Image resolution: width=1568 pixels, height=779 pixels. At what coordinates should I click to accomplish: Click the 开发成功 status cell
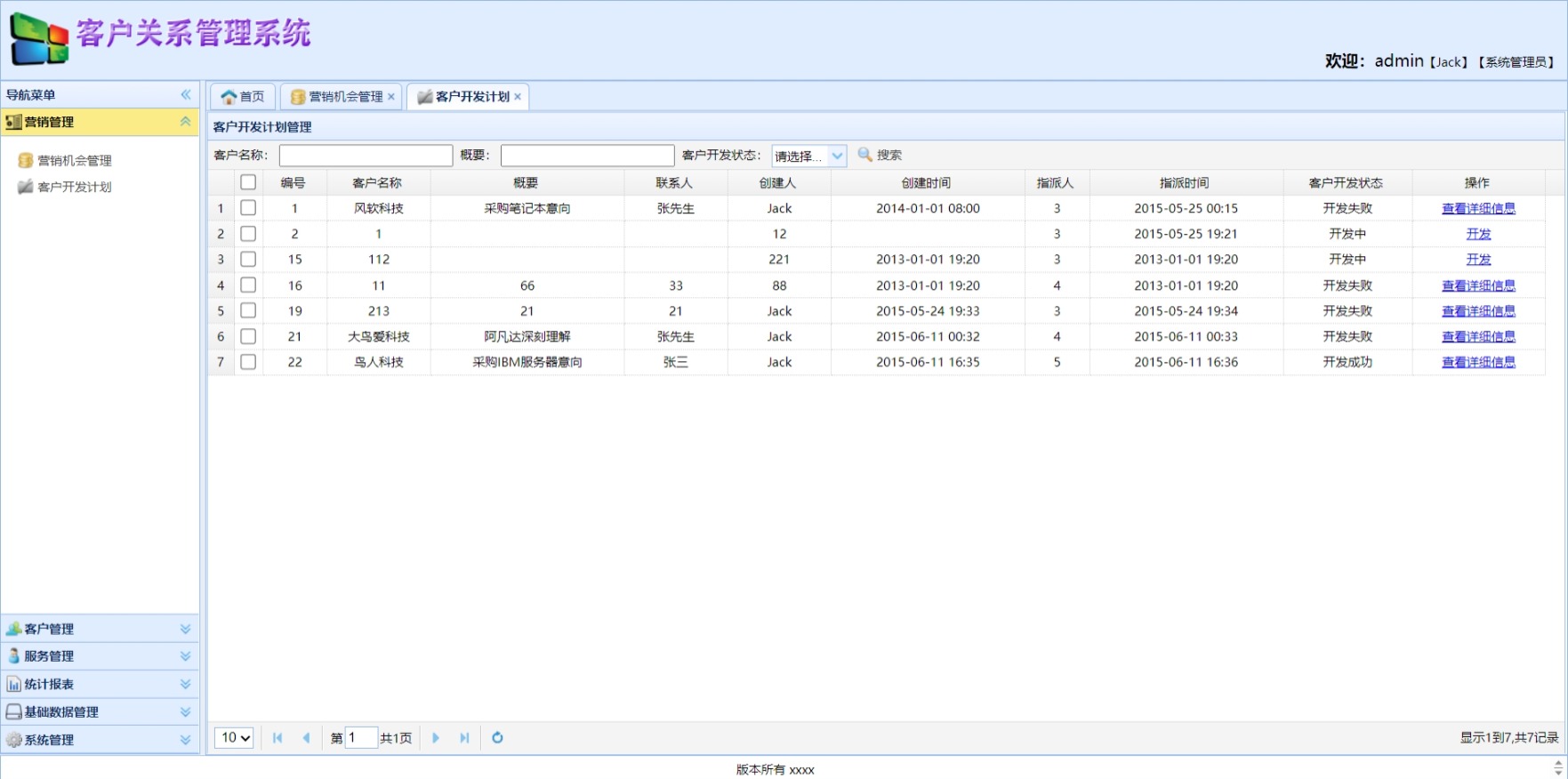coord(1347,362)
